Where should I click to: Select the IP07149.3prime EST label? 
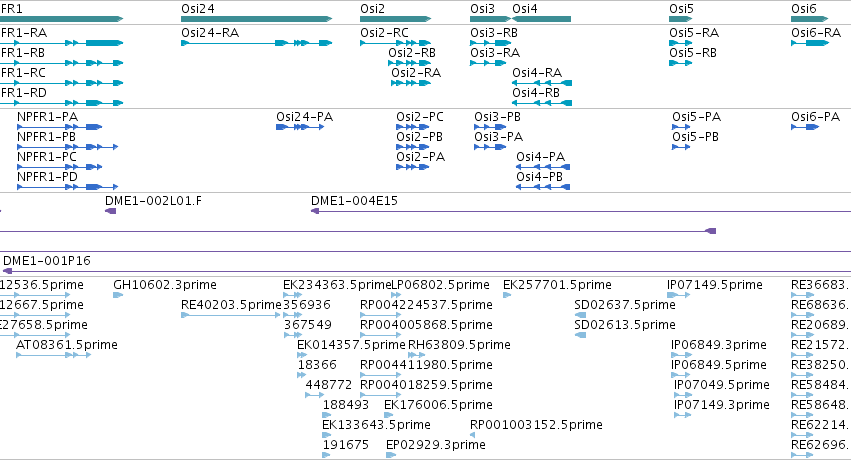tap(722, 405)
